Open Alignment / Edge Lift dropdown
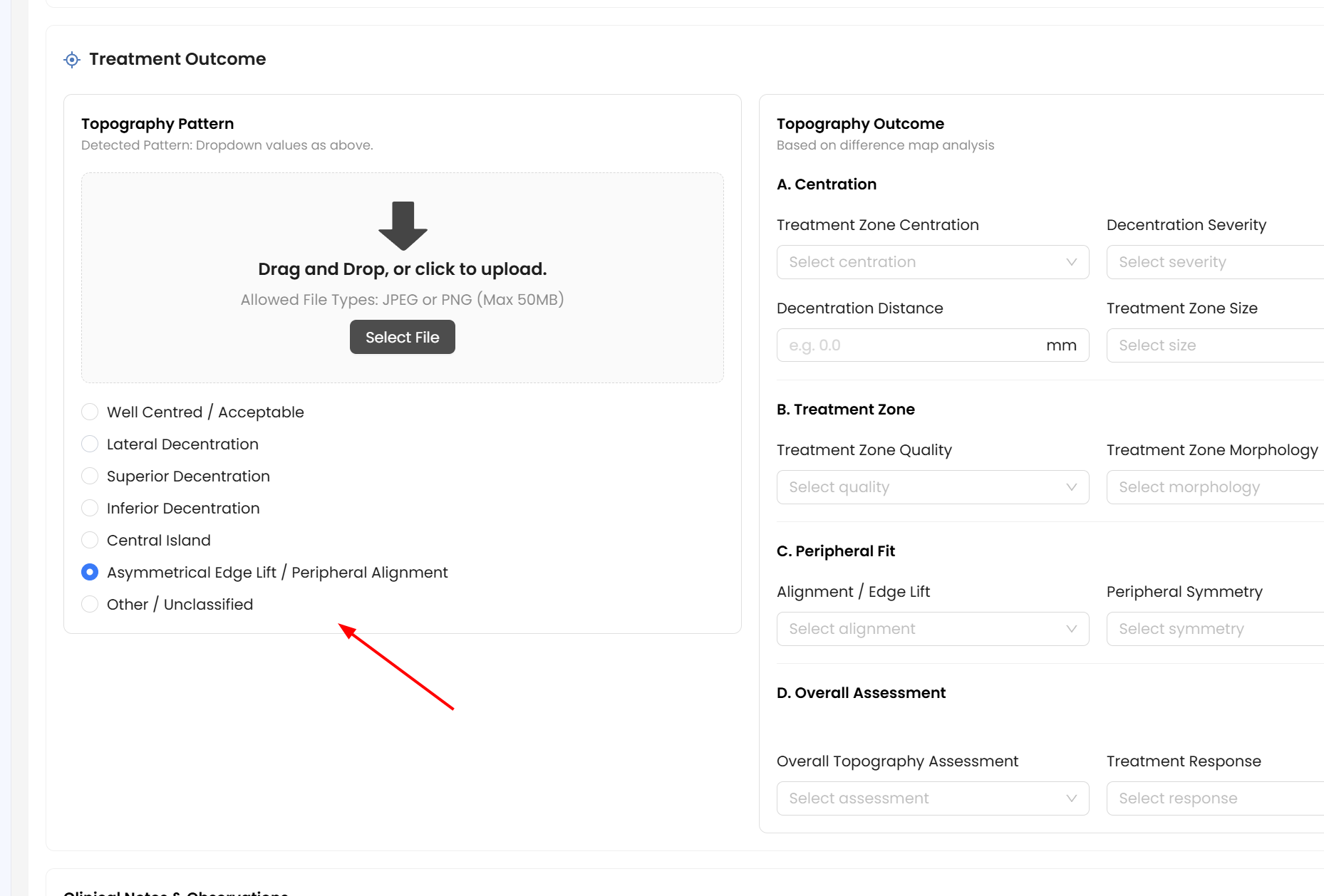This screenshot has width=1324, height=896. (933, 629)
